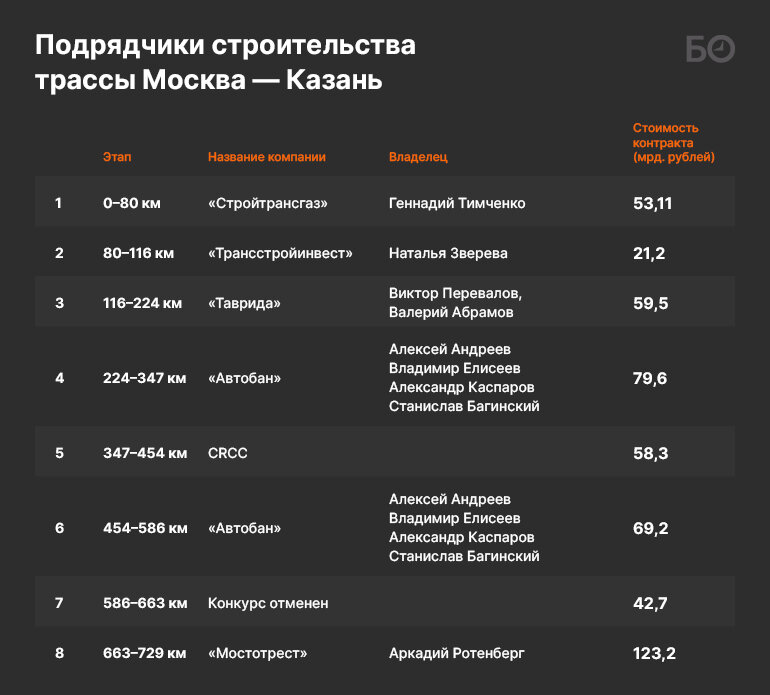Click 'Алексей Андреев' in row 6

coord(450,499)
